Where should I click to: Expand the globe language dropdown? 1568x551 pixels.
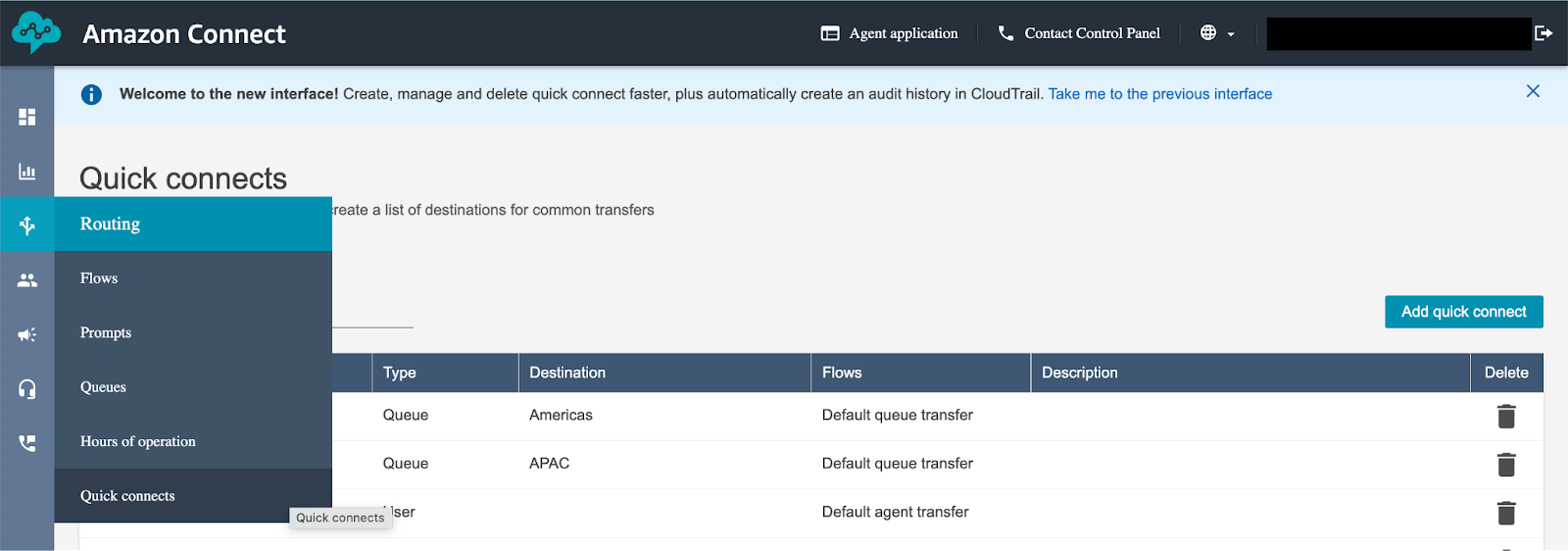pos(1217,33)
